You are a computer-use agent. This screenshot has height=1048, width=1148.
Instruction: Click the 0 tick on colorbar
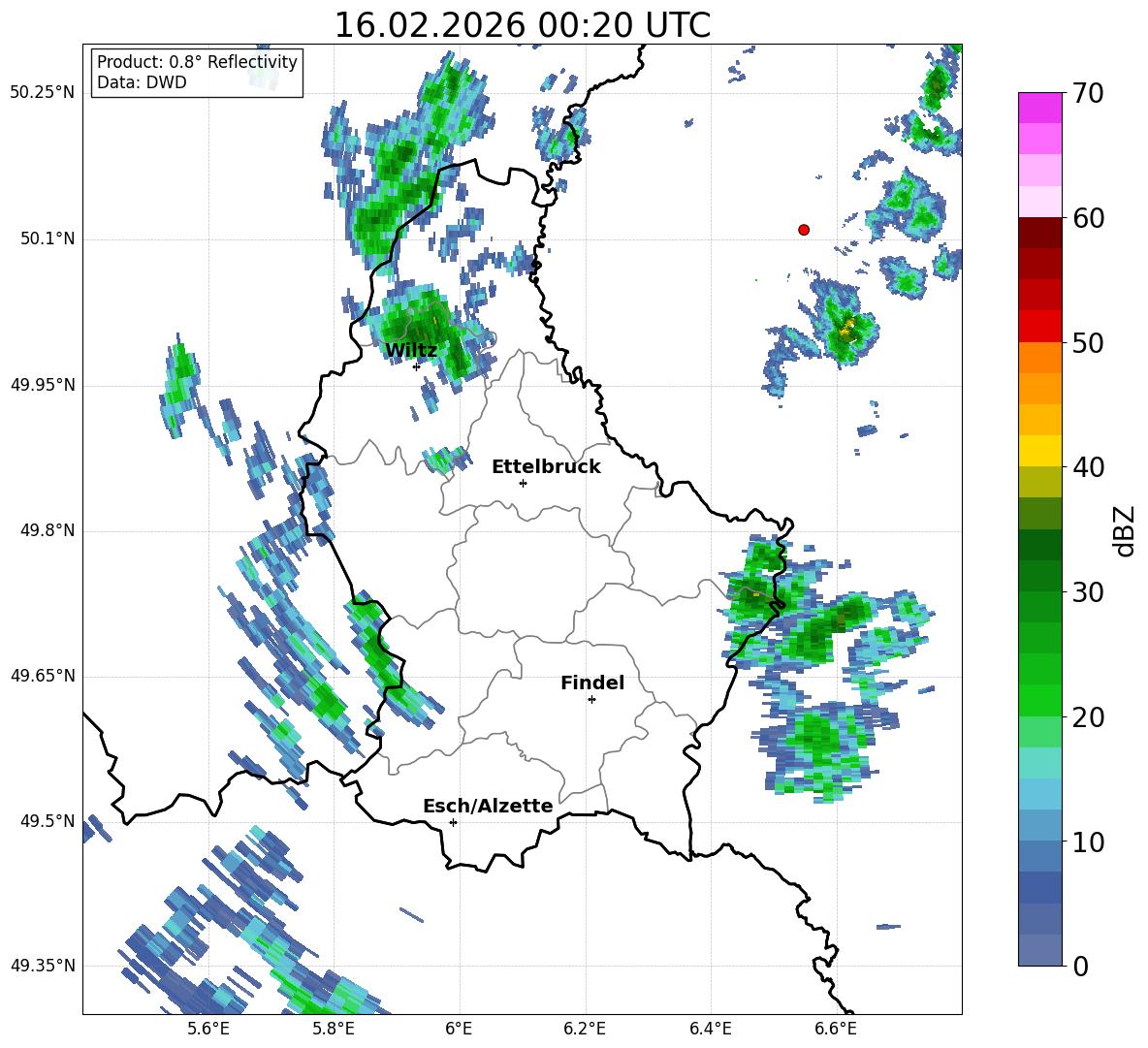tap(1080, 966)
